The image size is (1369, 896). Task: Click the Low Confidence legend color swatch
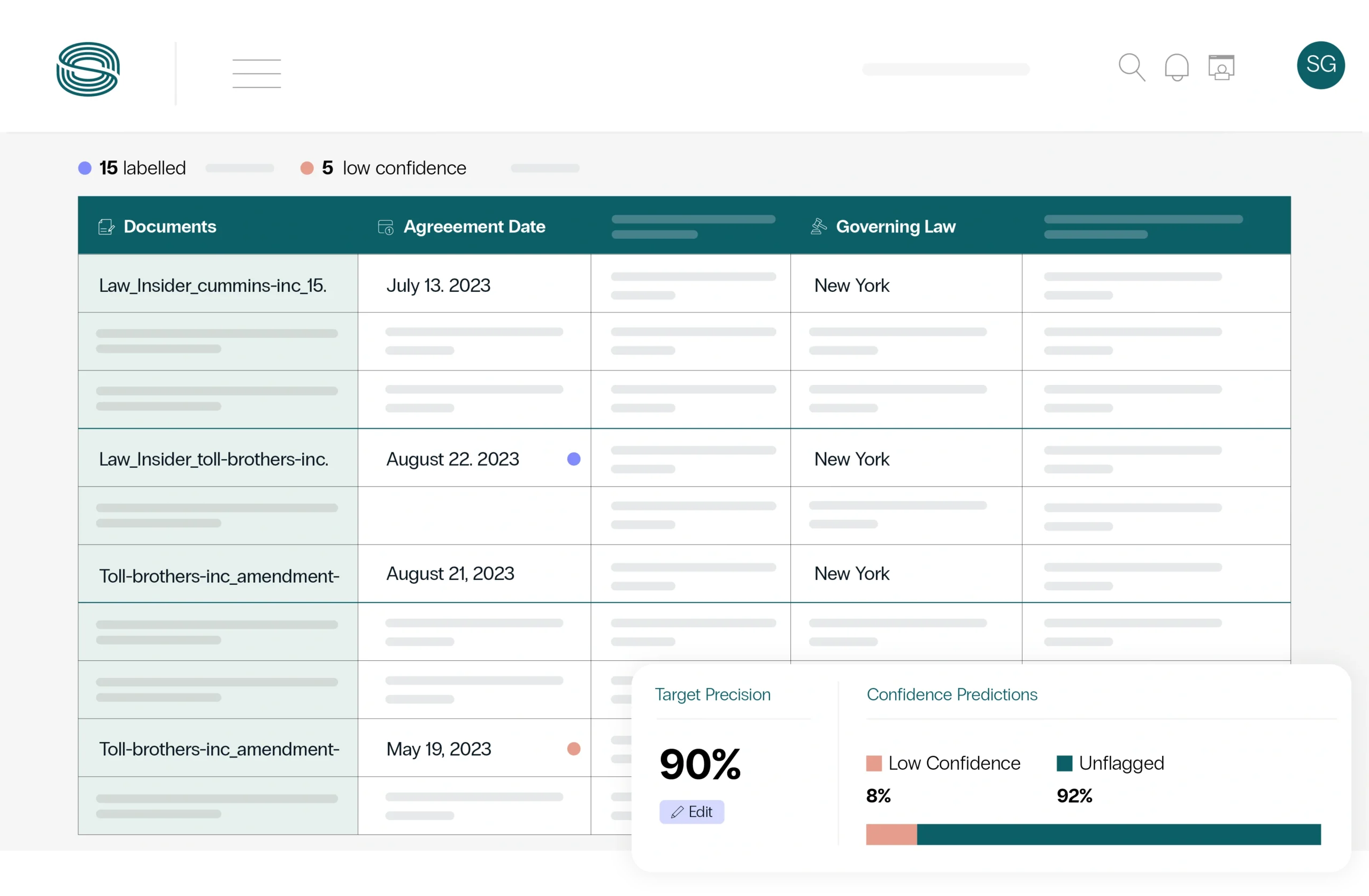(875, 763)
